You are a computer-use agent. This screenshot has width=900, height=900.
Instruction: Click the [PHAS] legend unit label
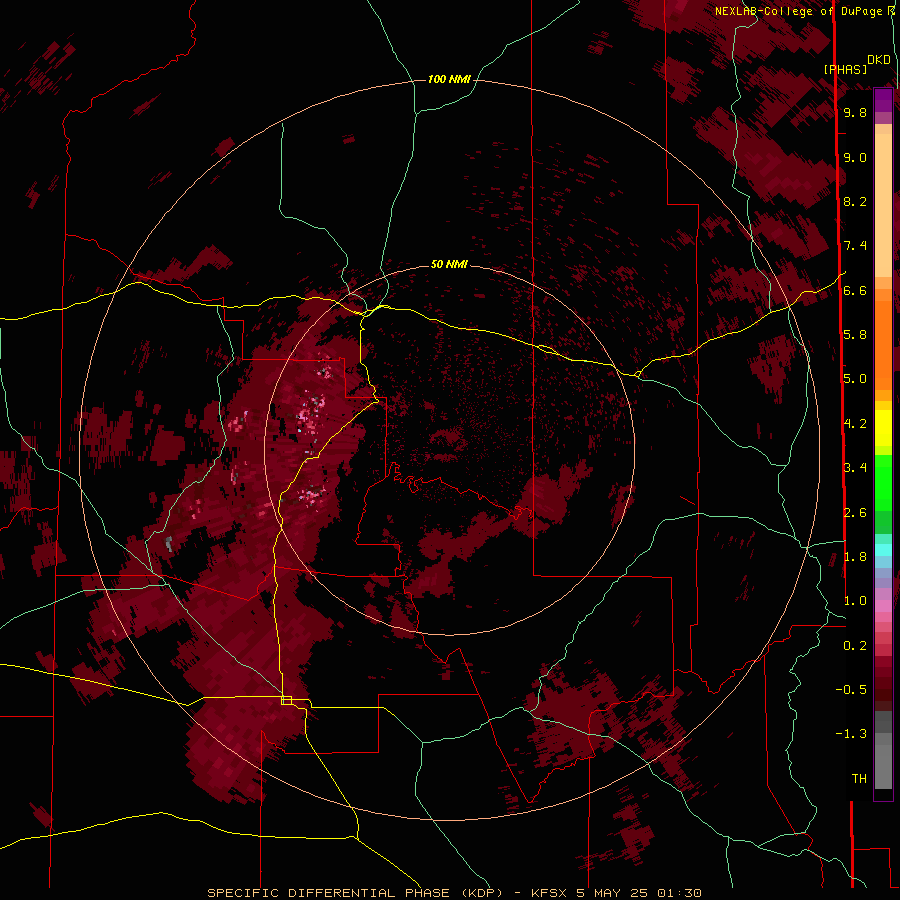pos(845,69)
